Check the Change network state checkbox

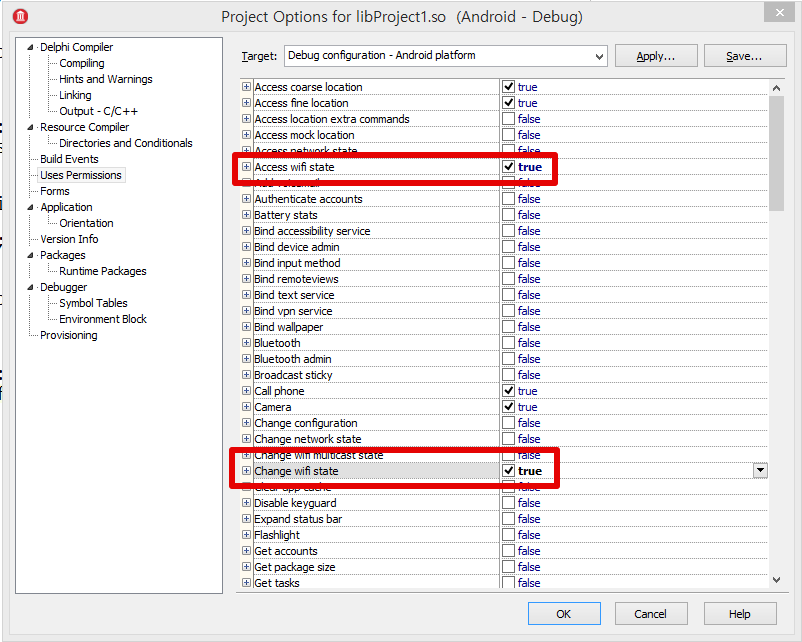click(x=508, y=439)
